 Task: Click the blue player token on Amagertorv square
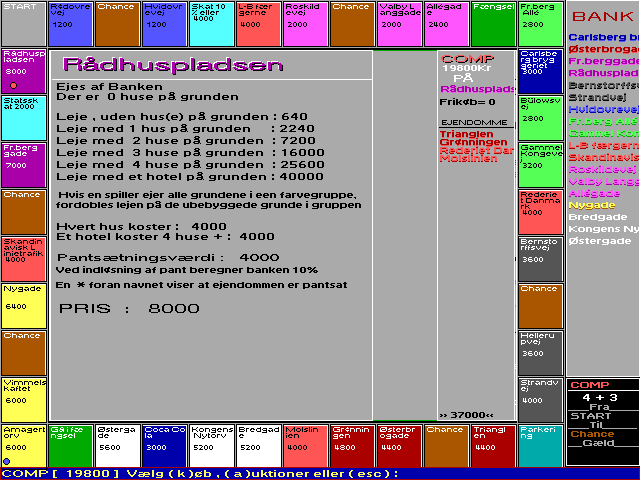tap(7, 462)
